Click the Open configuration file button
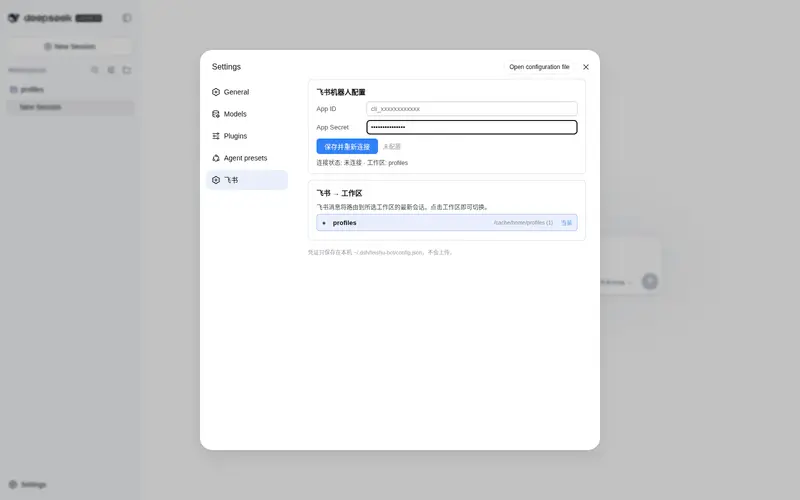The width and height of the screenshot is (800, 500). [x=539, y=67]
